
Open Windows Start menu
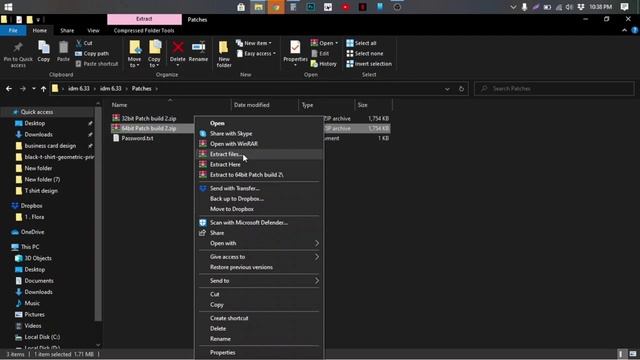click(8, 7)
